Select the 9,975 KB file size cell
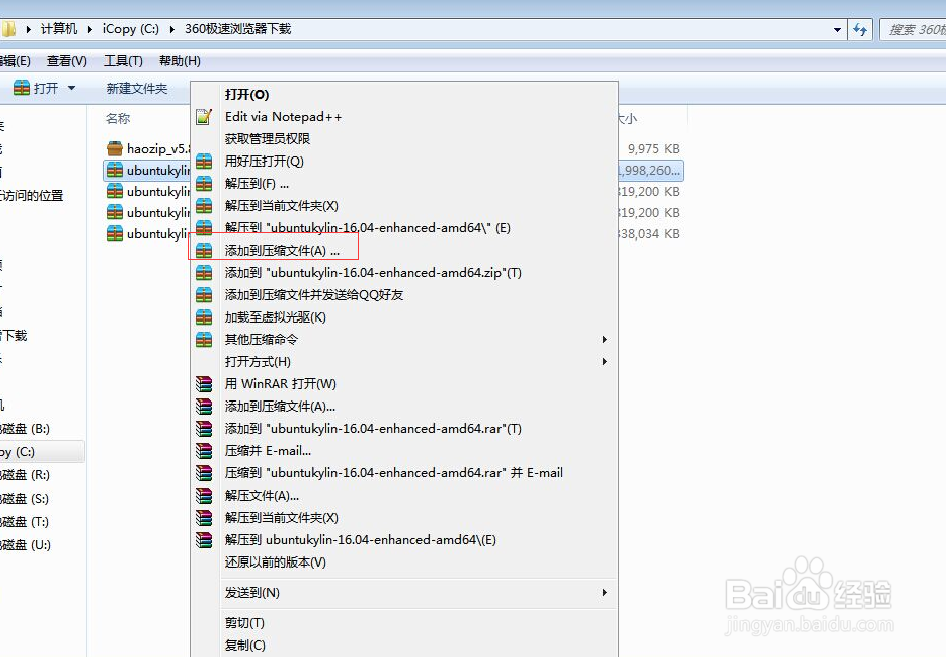Screen dimensions: 946x657 (x=653, y=148)
